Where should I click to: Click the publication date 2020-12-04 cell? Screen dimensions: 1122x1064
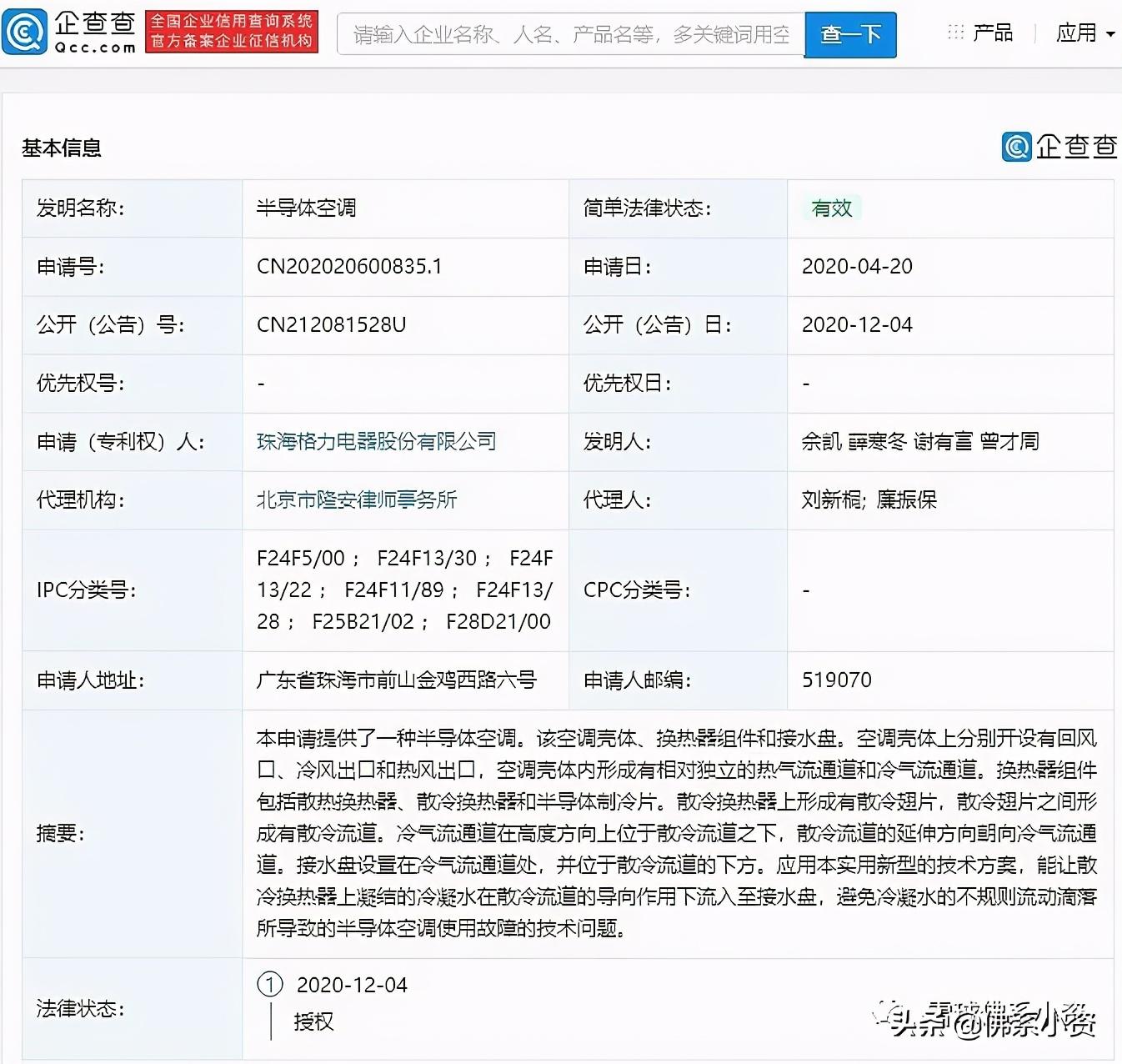950,325
